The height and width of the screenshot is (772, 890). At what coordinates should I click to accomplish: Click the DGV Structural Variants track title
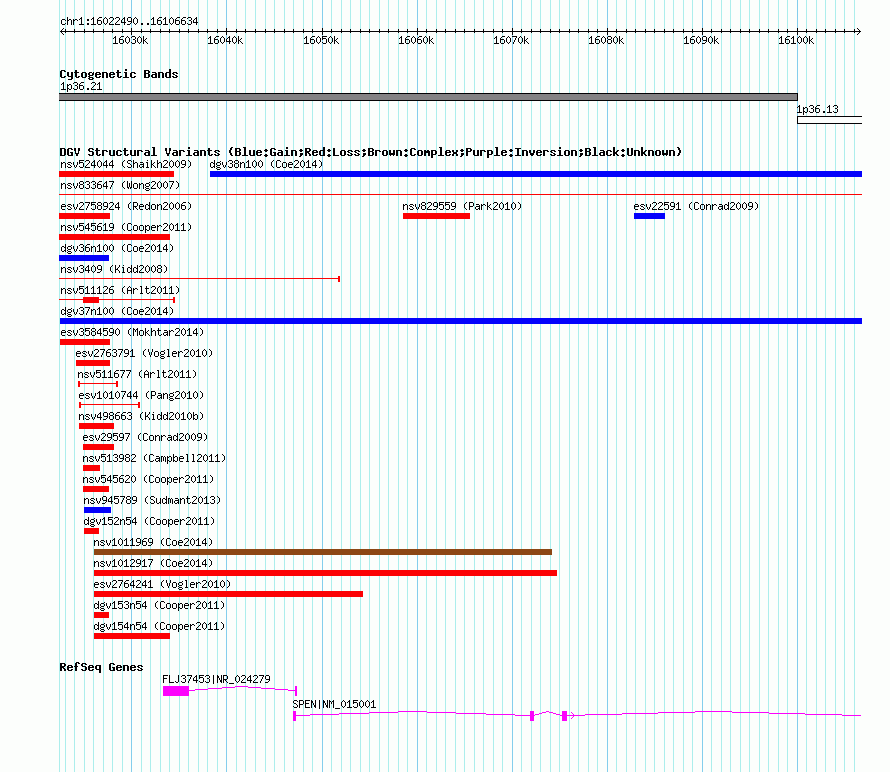(371, 152)
